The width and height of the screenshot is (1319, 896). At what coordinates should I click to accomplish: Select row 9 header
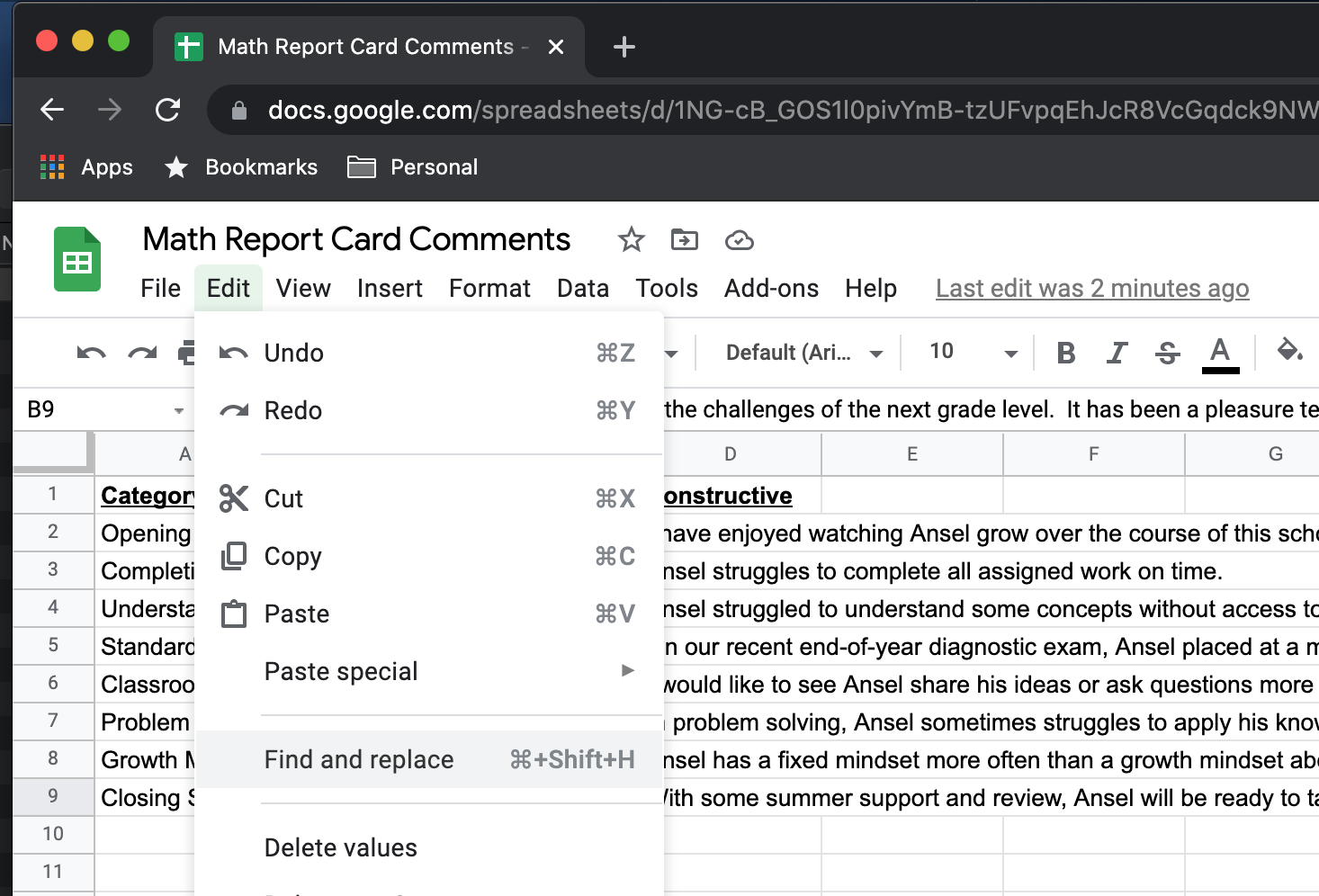tap(53, 796)
